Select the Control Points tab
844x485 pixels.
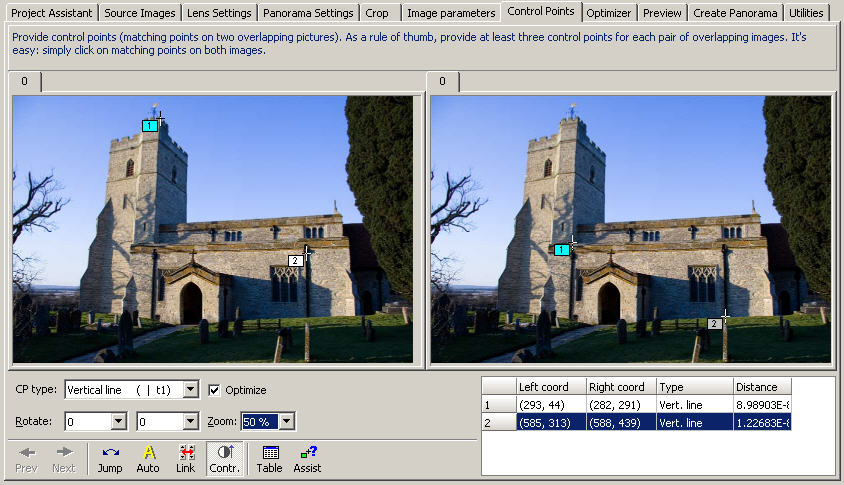(541, 11)
